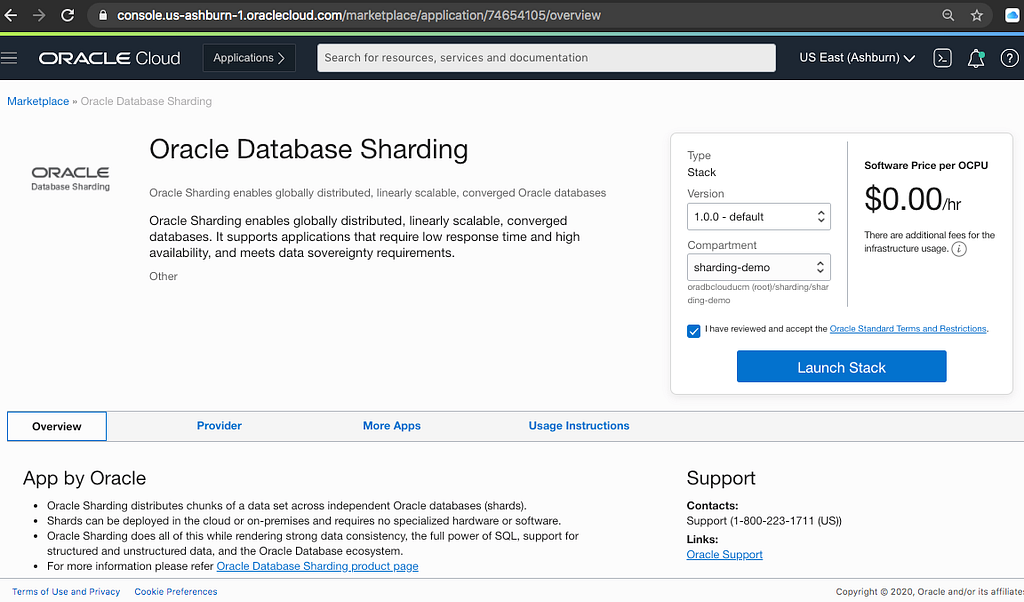The width and height of the screenshot is (1024, 602).
Task: Open the Cloud Shell terminal icon
Action: coord(942,58)
